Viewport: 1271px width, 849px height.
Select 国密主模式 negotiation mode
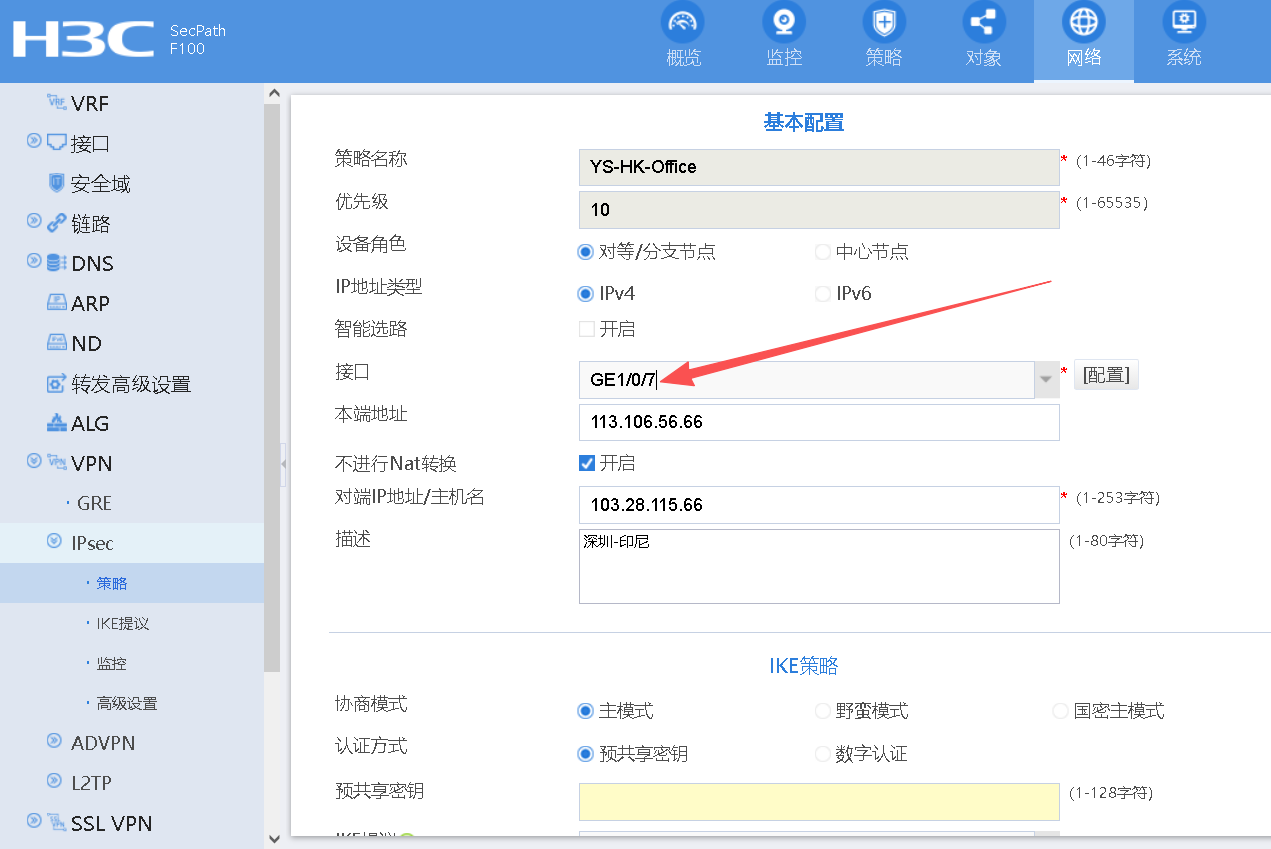1060,711
